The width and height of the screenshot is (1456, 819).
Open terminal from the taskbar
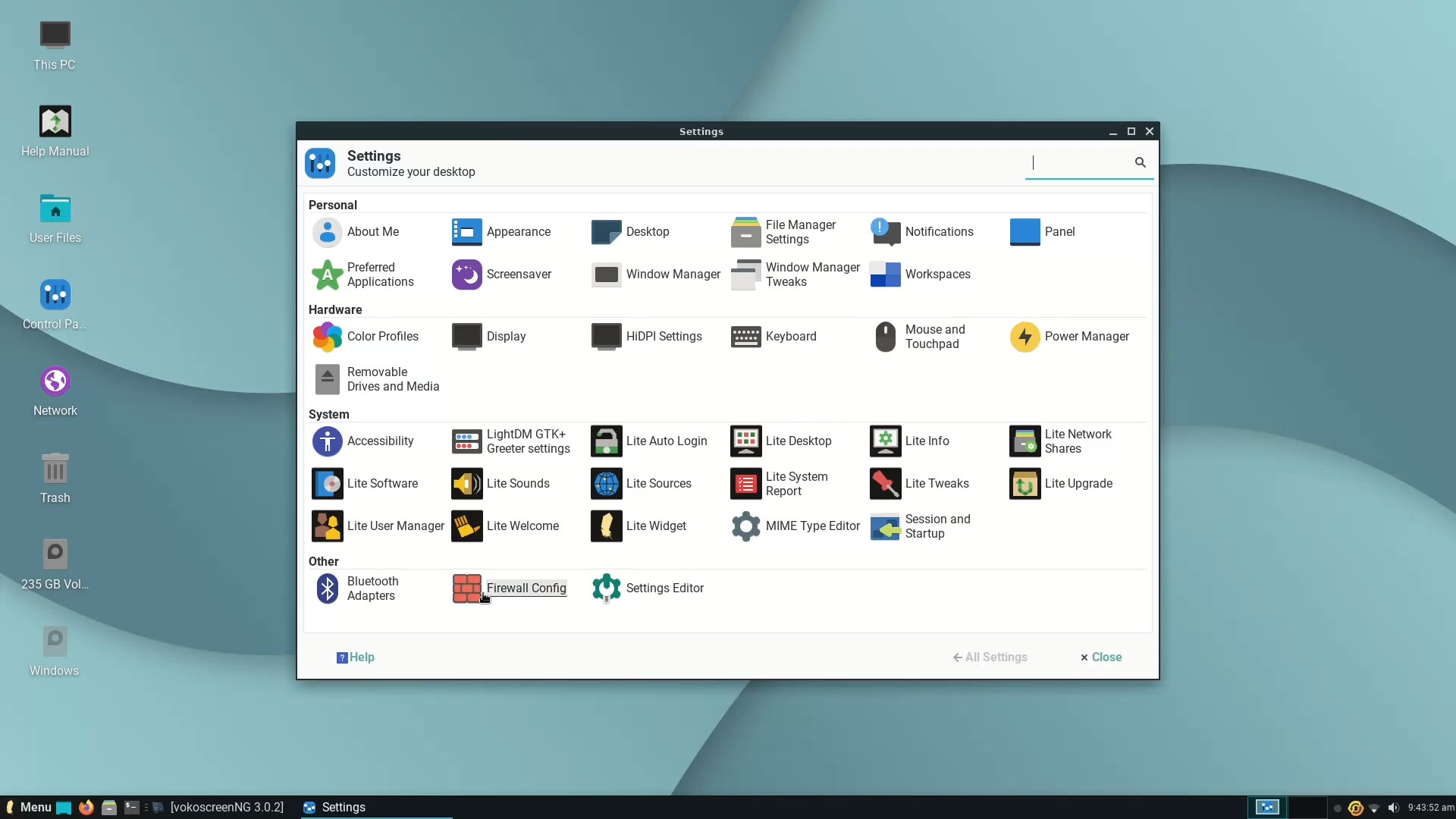pyautogui.click(x=132, y=808)
